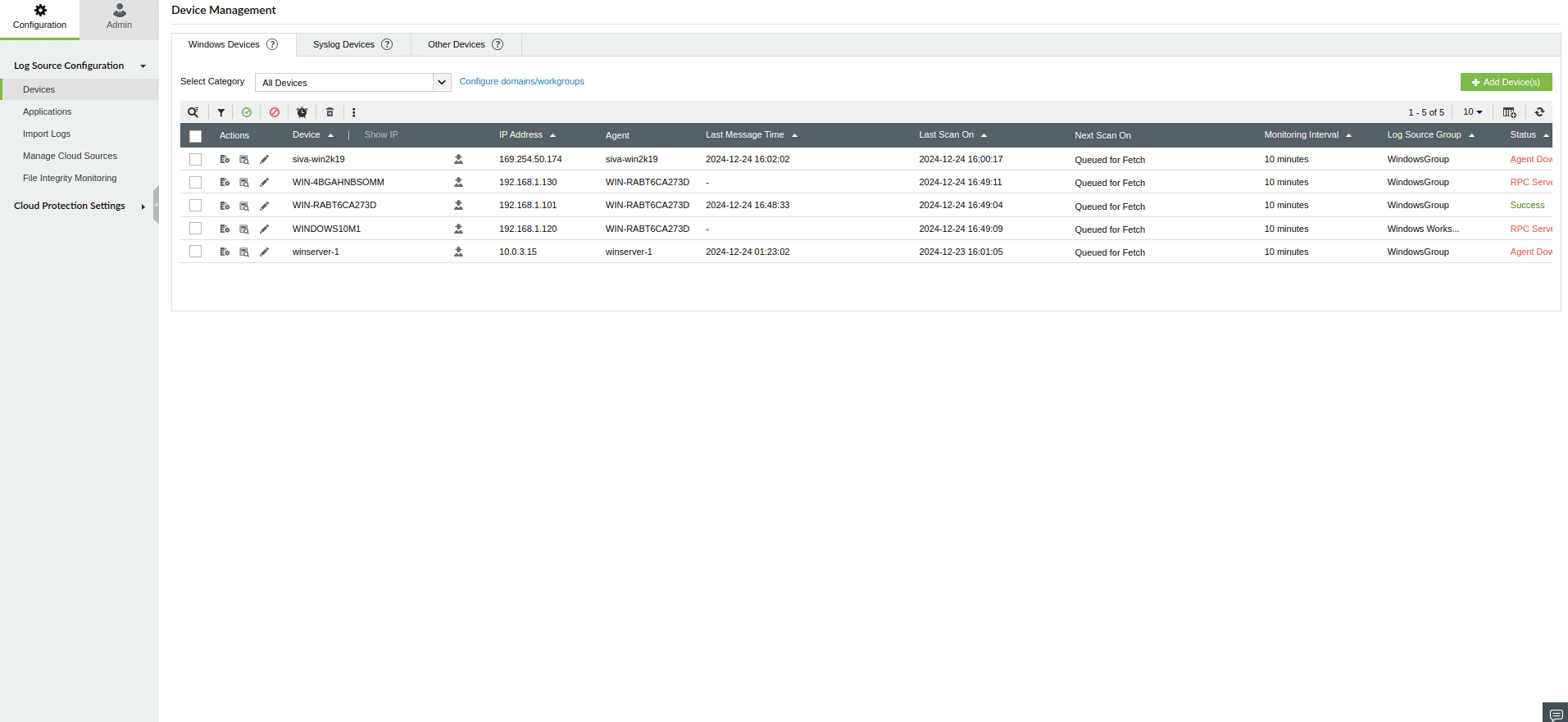This screenshot has height=722, width=1568.
Task: Expand Cloud Protection Settings
Action: tap(80, 206)
